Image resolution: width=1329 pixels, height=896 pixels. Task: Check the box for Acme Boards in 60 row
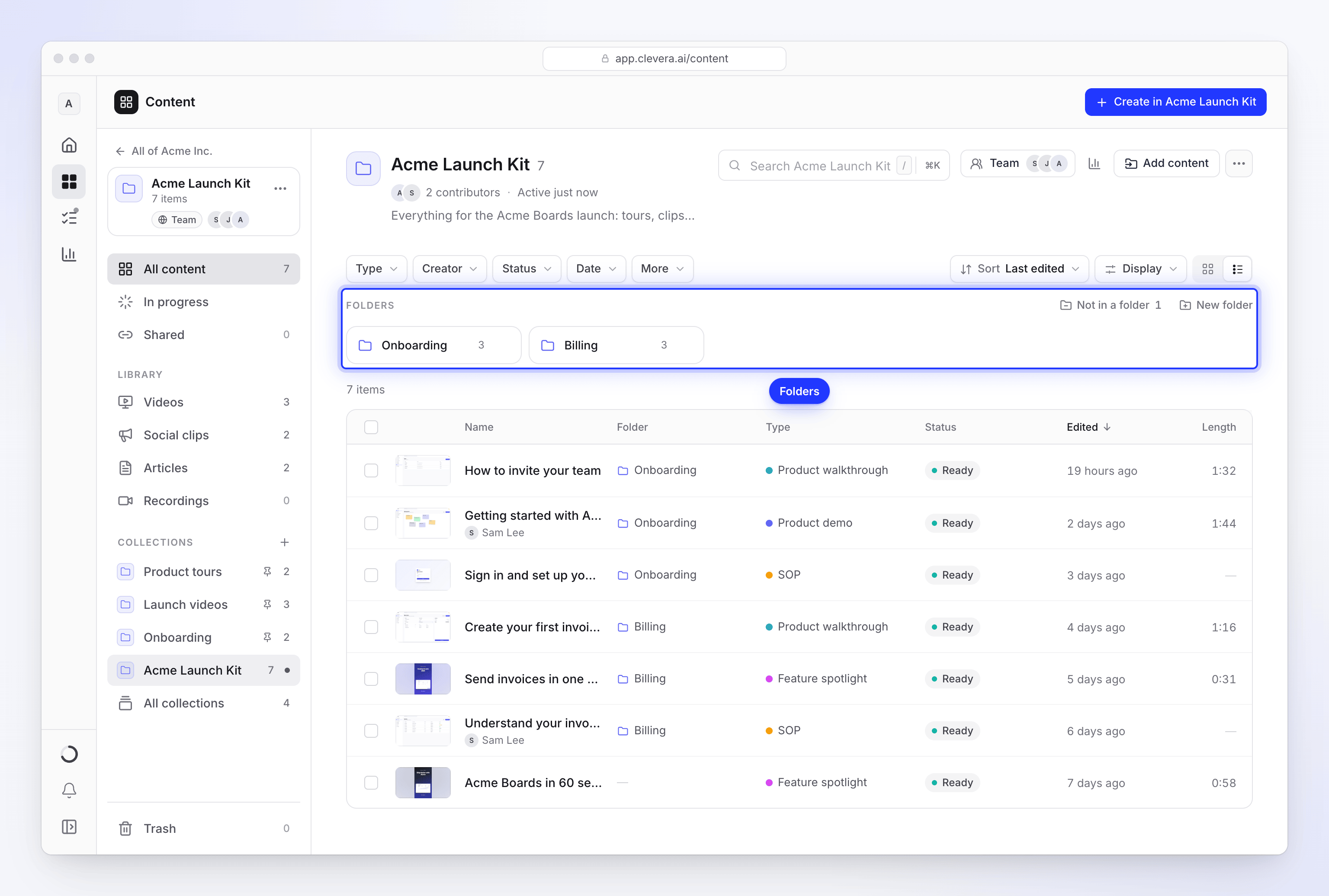(371, 783)
